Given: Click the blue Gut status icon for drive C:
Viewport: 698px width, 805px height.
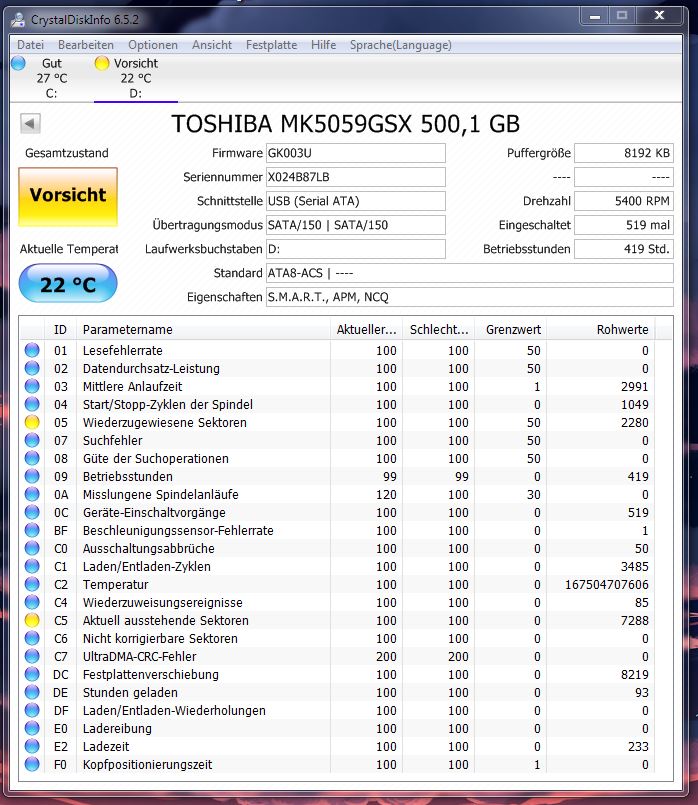Looking at the screenshot, I should click(18, 63).
